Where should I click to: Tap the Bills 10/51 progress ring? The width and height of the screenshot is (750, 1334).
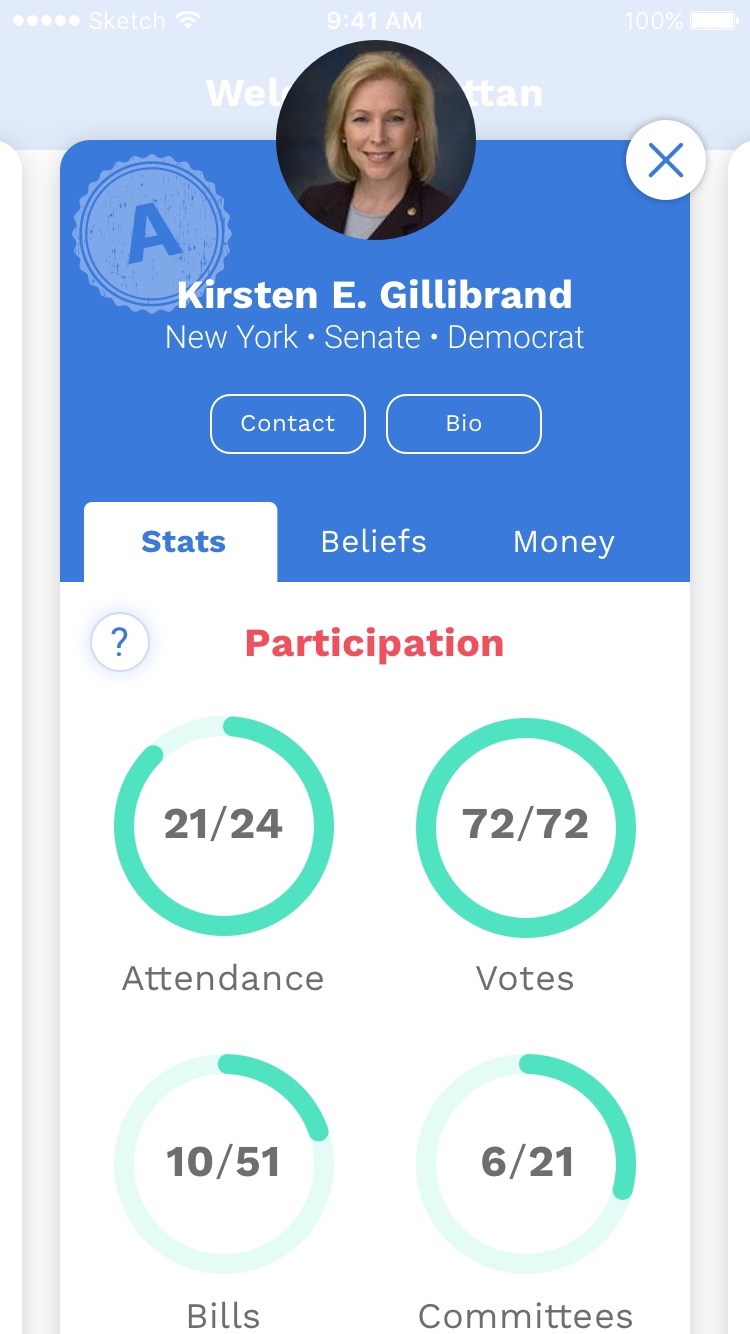pyautogui.click(x=224, y=1163)
